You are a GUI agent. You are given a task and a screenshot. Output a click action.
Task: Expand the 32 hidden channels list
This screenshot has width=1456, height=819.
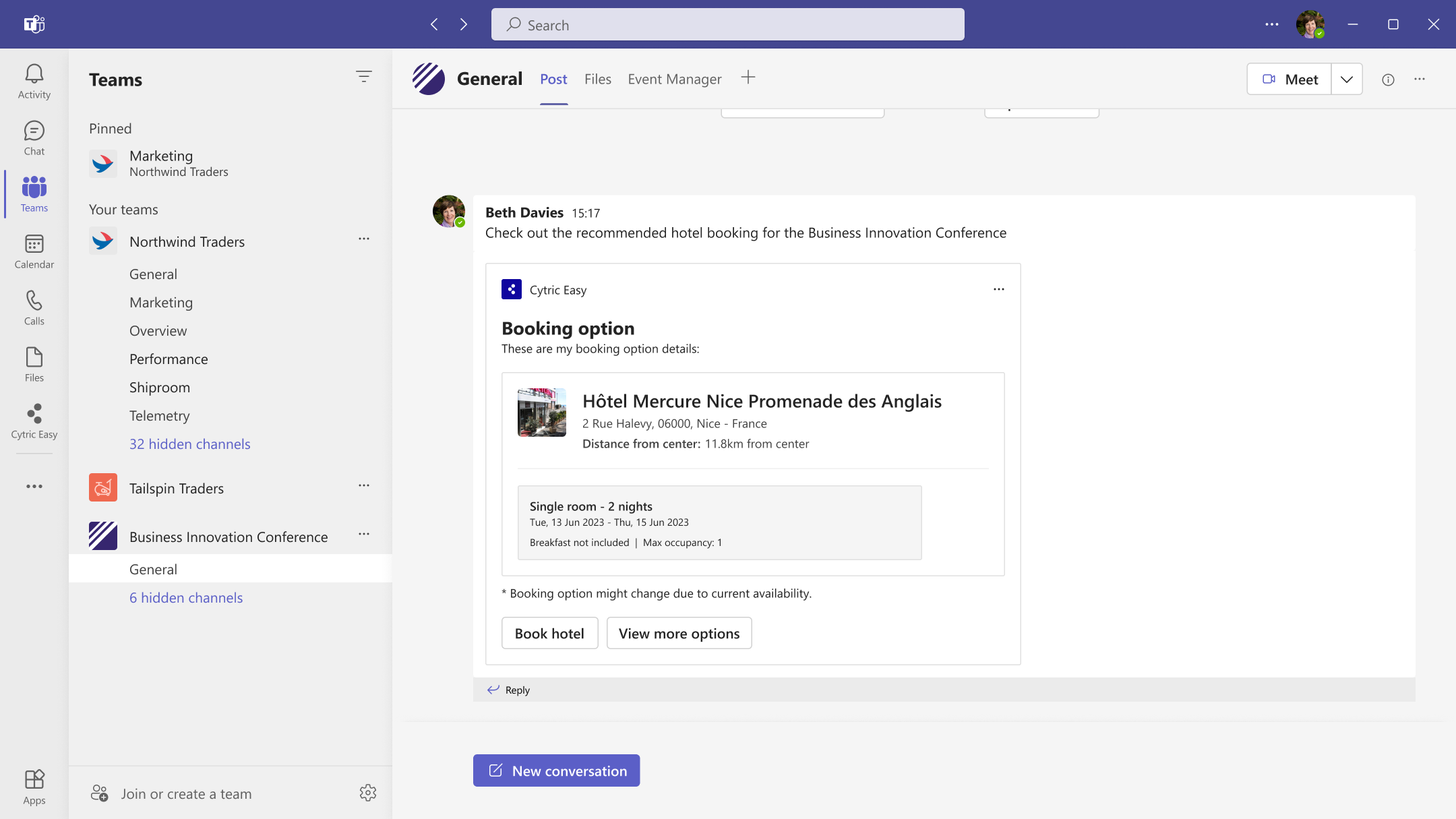point(189,444)
